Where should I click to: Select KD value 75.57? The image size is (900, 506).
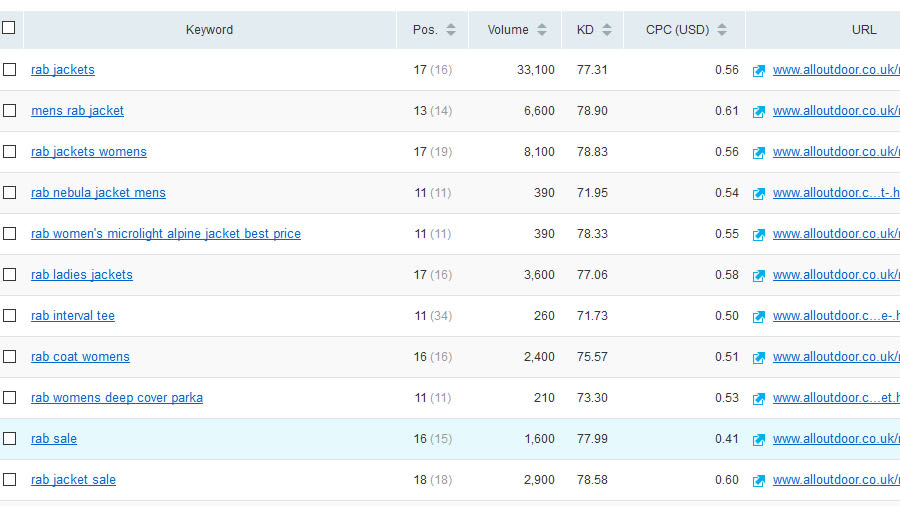tap(592, 356)
